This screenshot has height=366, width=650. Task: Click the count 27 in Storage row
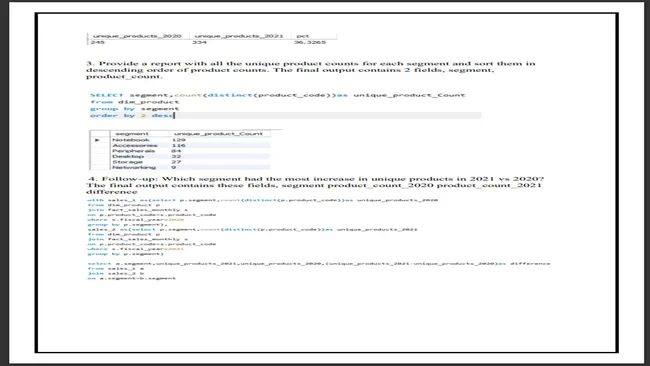pos(176,162)
